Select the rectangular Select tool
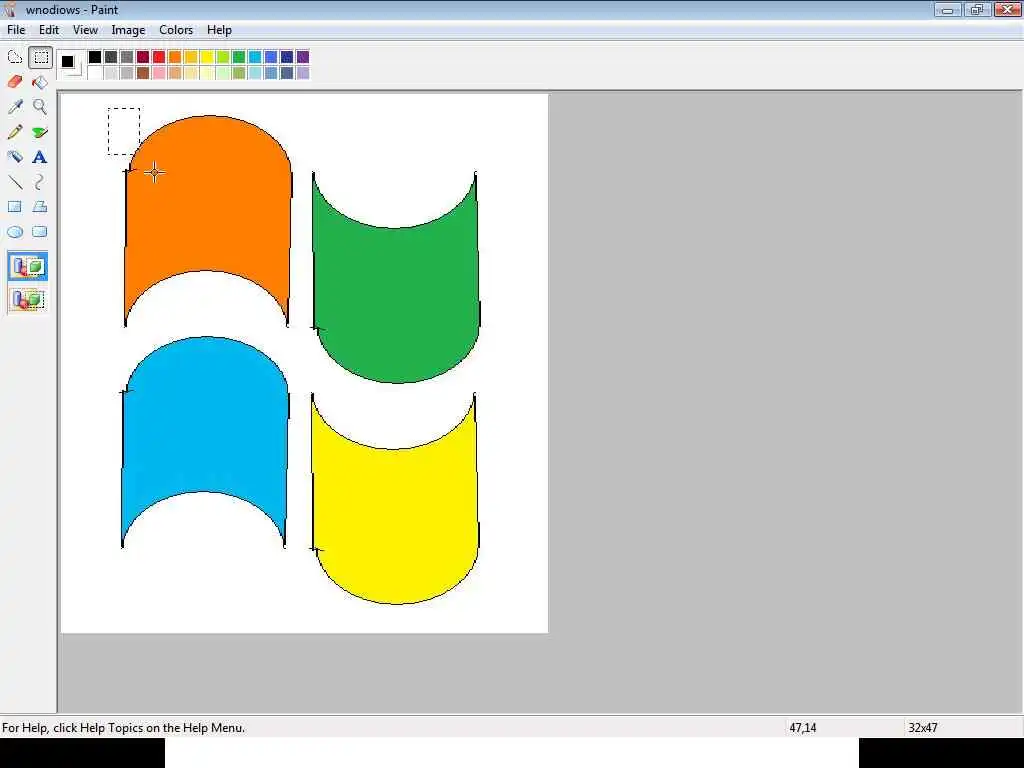 point(40,57)
